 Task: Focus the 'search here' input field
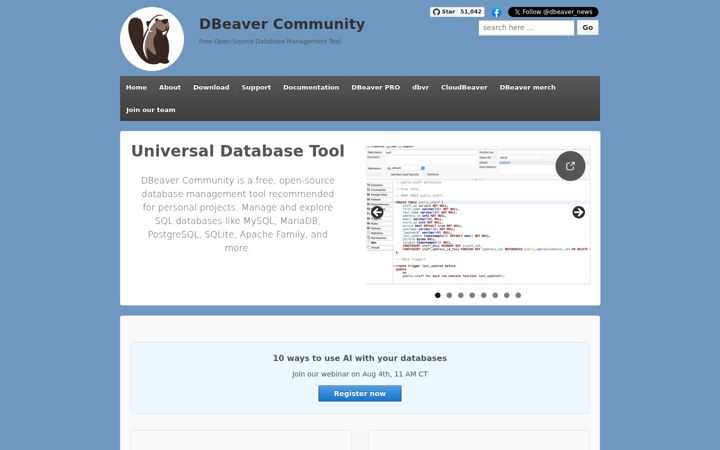tap(526, 28)
